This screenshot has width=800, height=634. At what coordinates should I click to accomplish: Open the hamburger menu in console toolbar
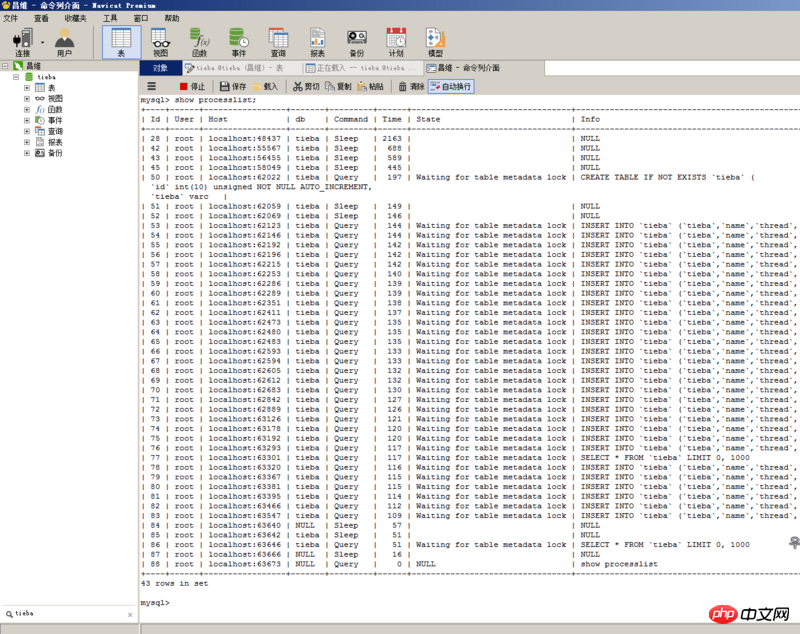tap(152, 87)
